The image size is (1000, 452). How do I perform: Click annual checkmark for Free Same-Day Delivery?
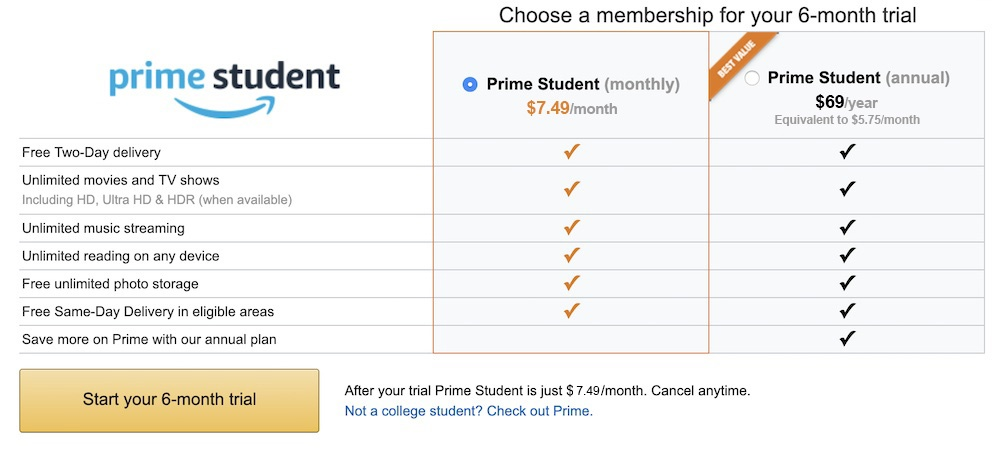click(847, 310)
